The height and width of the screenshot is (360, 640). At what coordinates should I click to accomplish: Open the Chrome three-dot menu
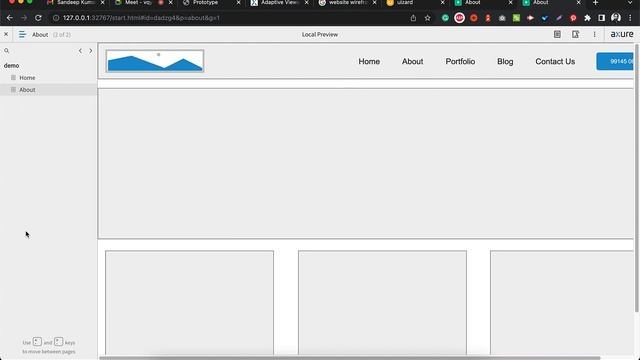(630, 18)
